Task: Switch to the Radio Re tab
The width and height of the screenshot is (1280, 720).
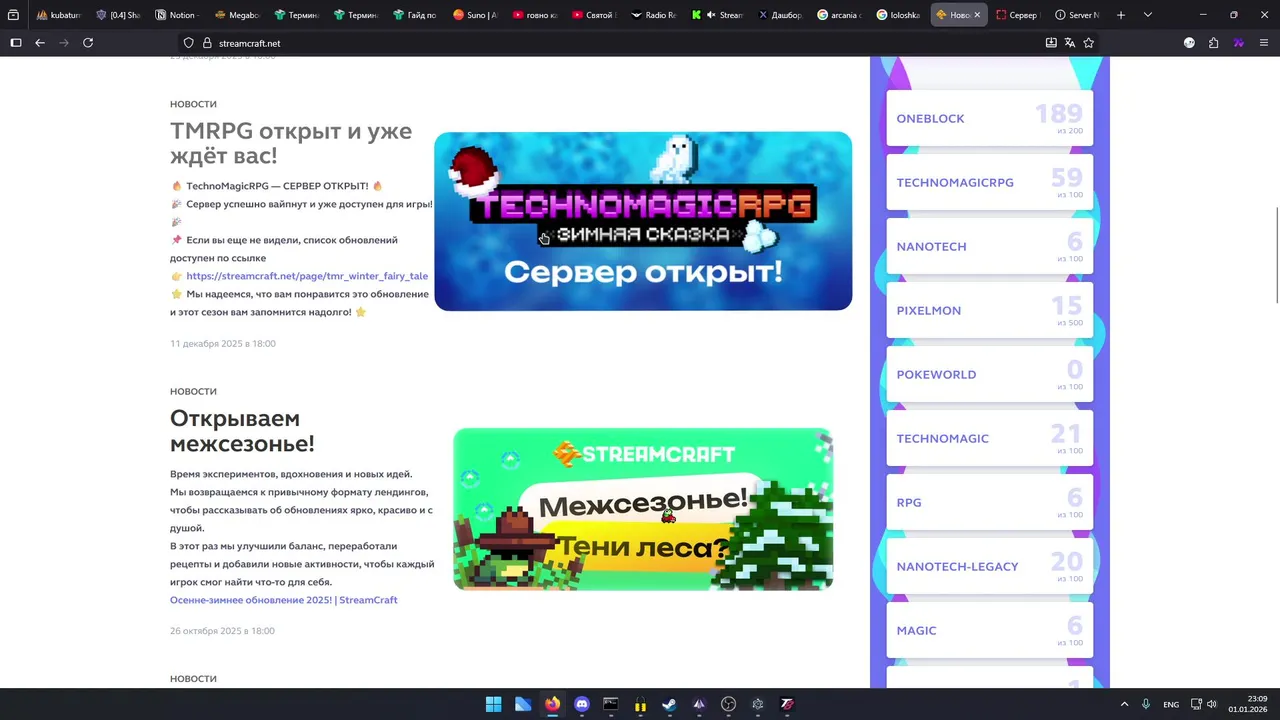Action: coord(654,15)
